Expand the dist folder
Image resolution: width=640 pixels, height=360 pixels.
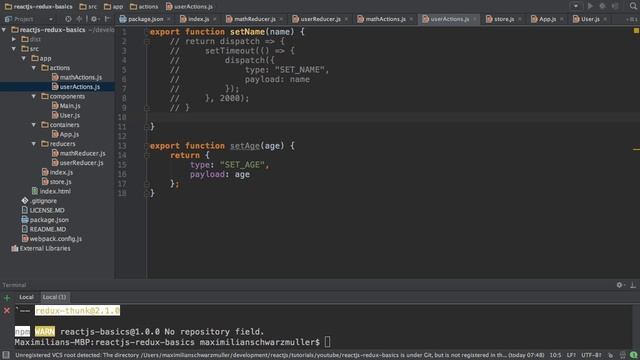point(14,39)
